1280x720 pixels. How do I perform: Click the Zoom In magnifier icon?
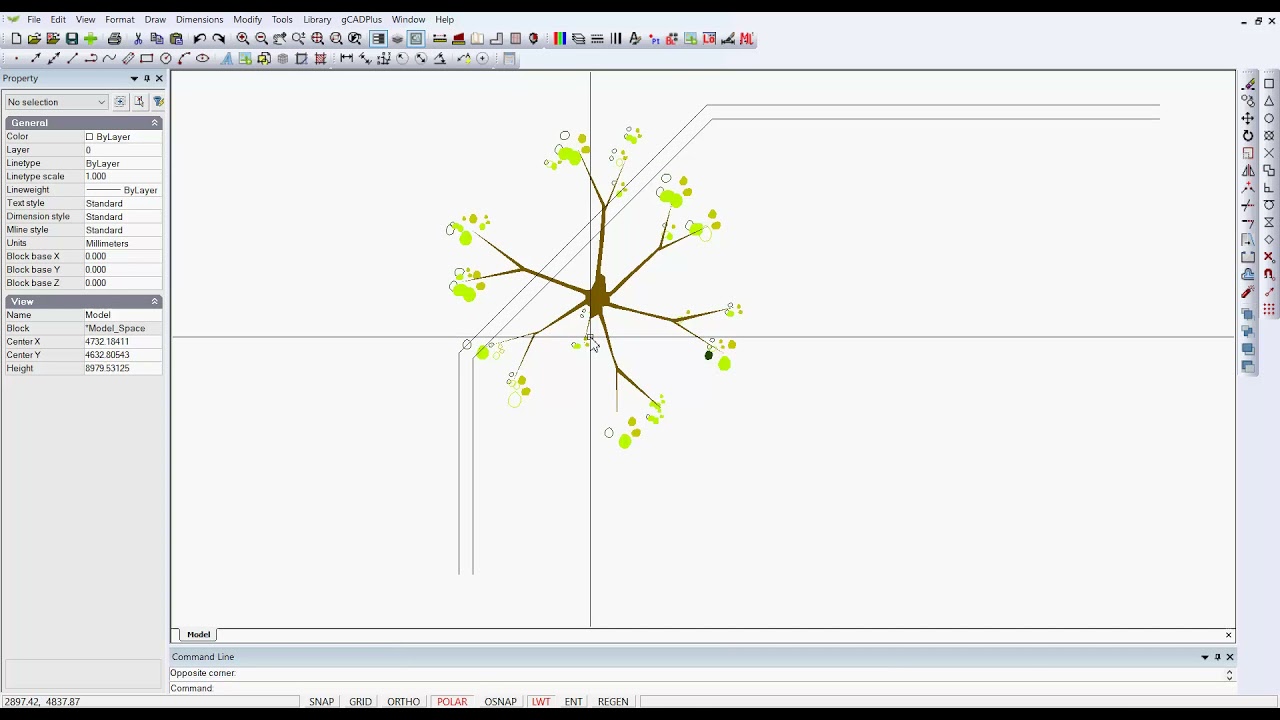(x=243, y=39)
